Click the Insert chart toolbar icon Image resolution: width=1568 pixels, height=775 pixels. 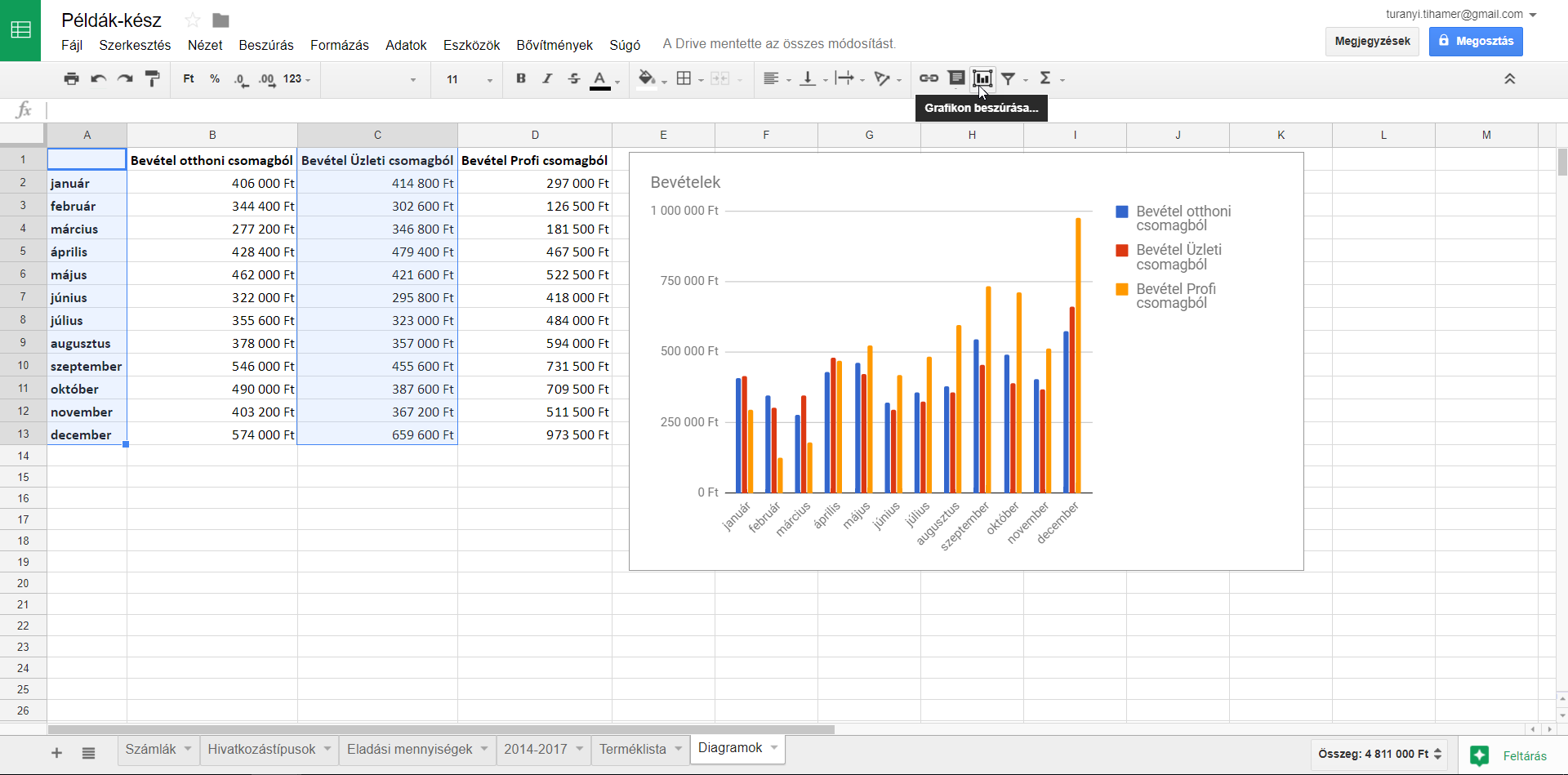982,78
